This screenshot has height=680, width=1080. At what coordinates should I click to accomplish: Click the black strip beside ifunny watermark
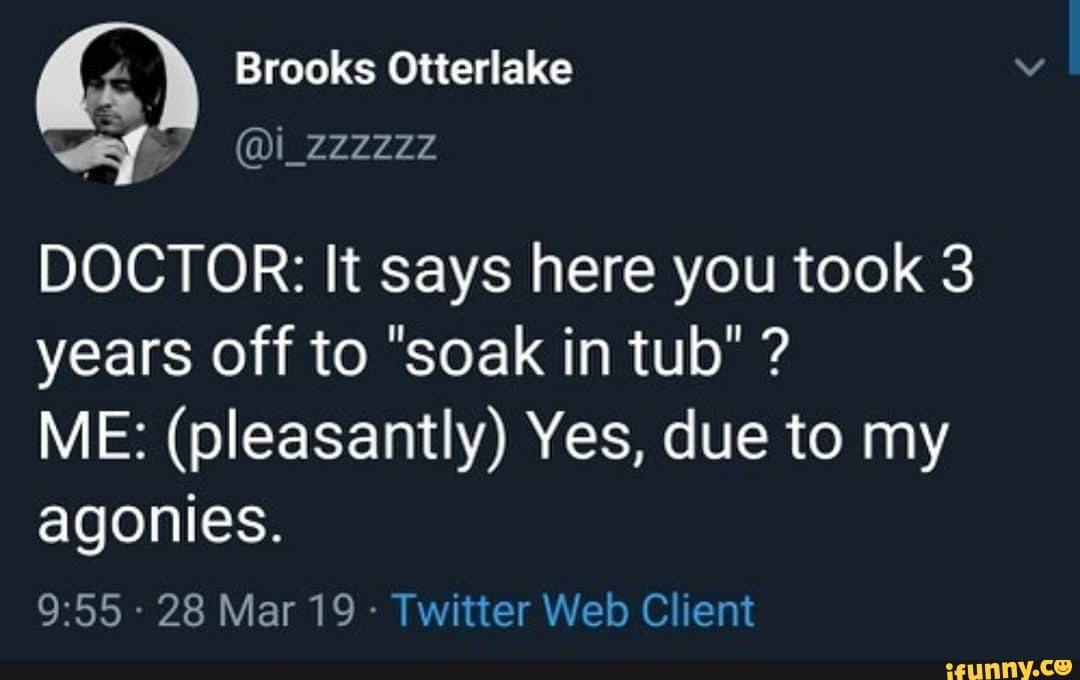pos(450,669)
